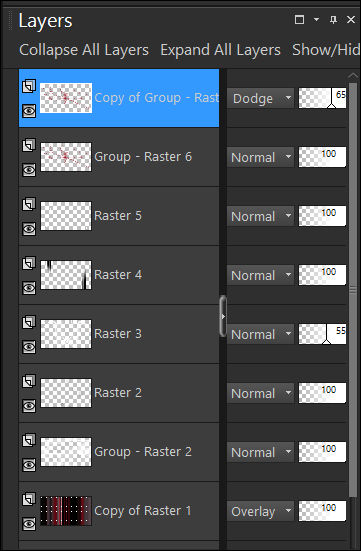Screen dimensions: 361x551
Task: Hide the Copy of Raster 1 layer
Action: click(29, 524)
